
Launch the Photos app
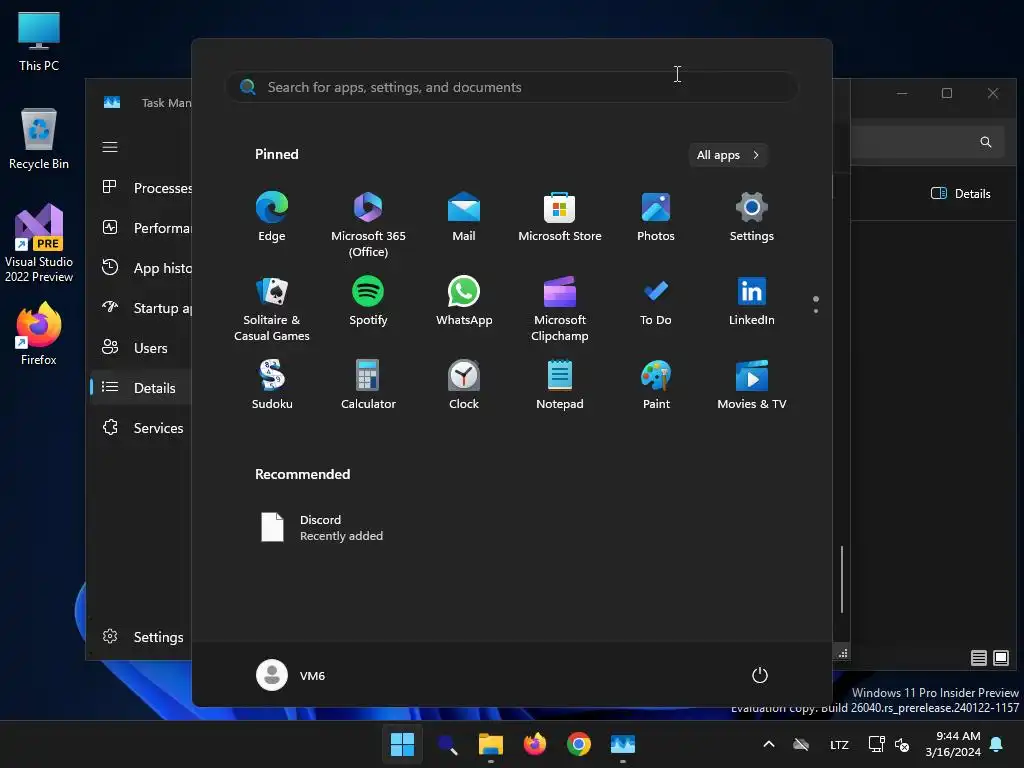coord(656,217)
